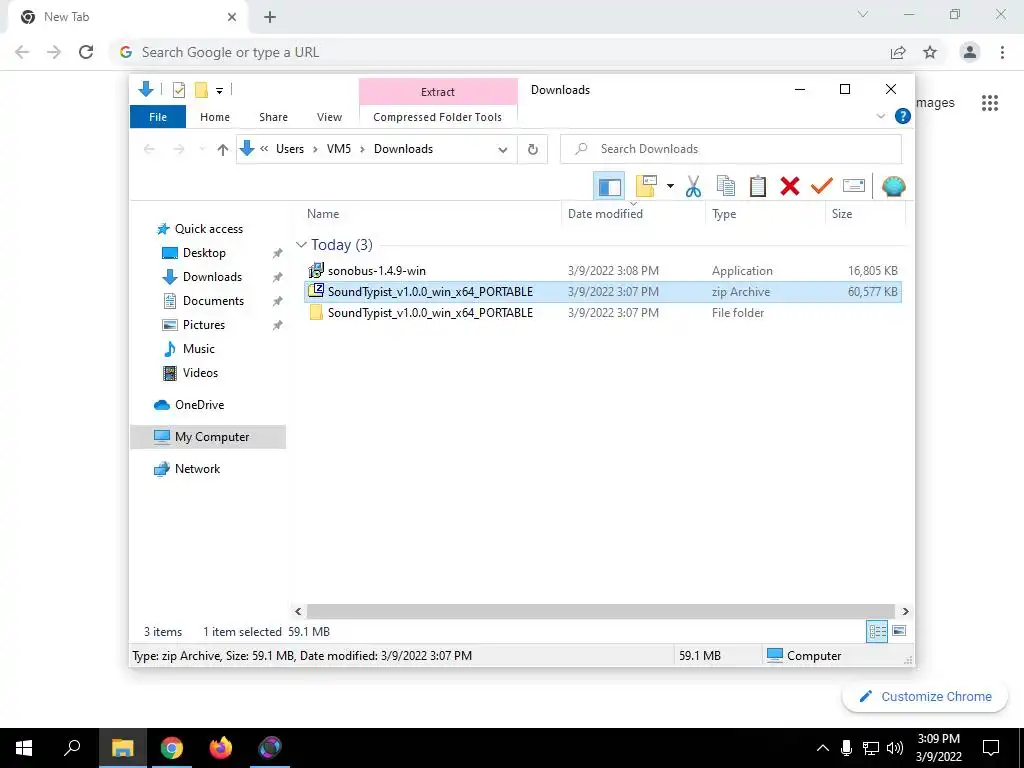Click the orange checkmark Properties icon
Screen dimensions: 1024x768
pos(822,187)
